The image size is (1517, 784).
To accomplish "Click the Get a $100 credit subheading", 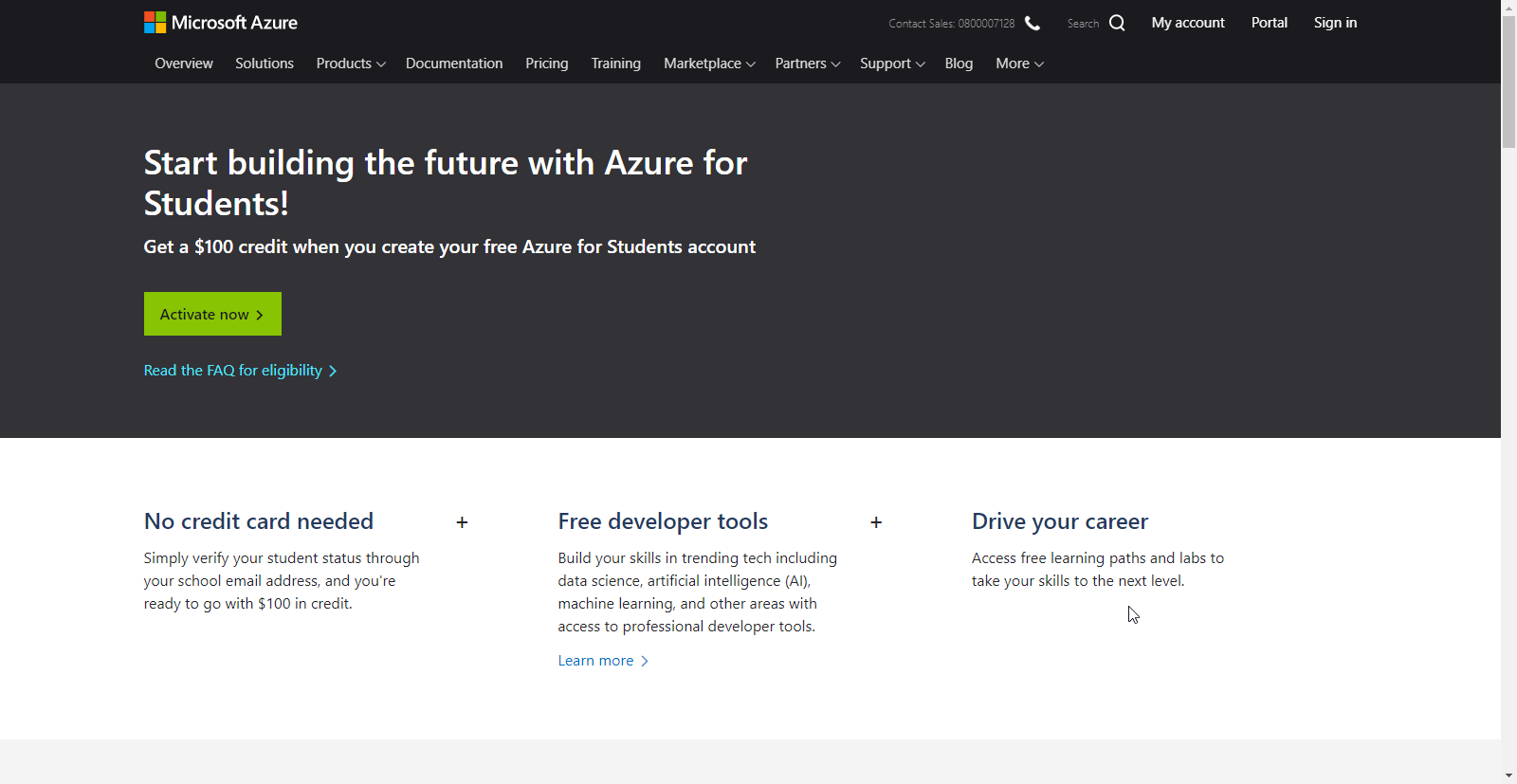I will [449, 246].
